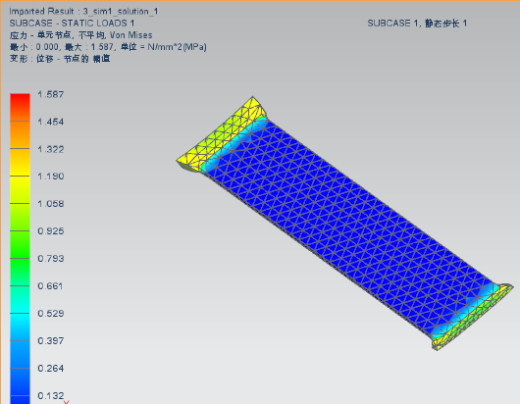Select the 'SUBCASE - STATIC LOADS 1' text line
This screenshot has width=520, height=404.
point(72,23)
